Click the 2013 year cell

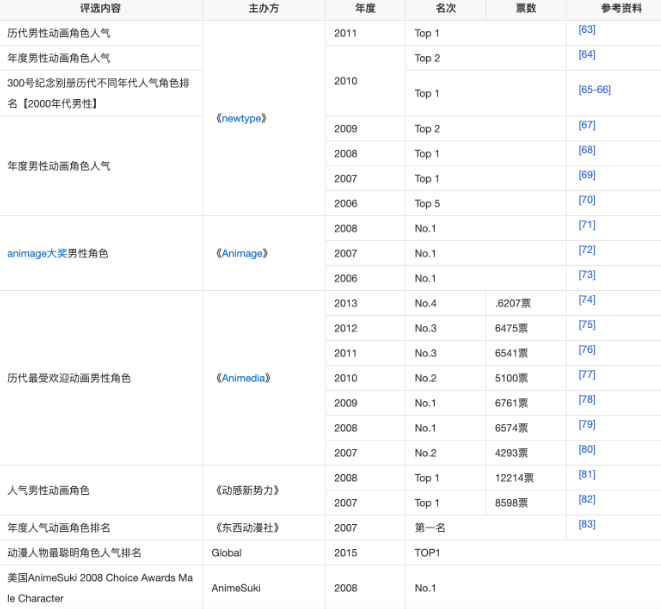pyautogui.click(x=365, y=303)
